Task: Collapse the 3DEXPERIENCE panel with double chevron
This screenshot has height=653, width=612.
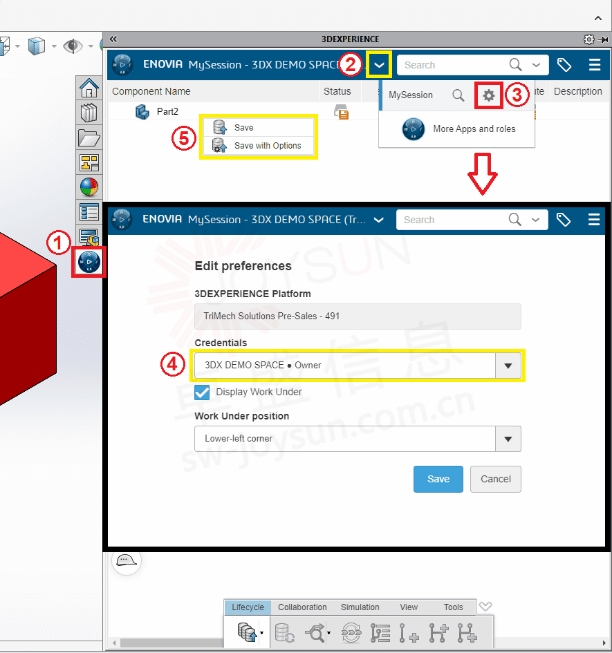Action: (113, 39)
